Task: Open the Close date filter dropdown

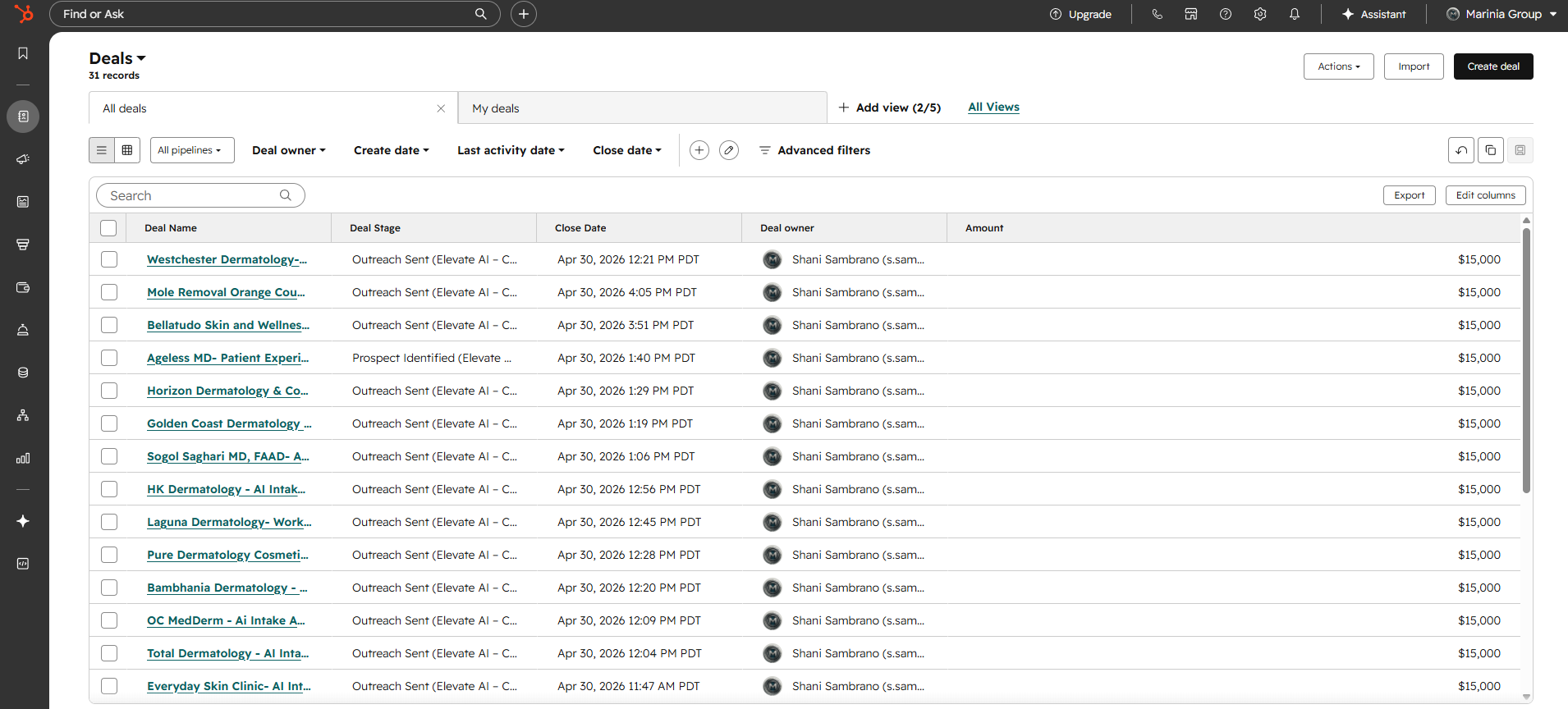Action: pos(627,150)
